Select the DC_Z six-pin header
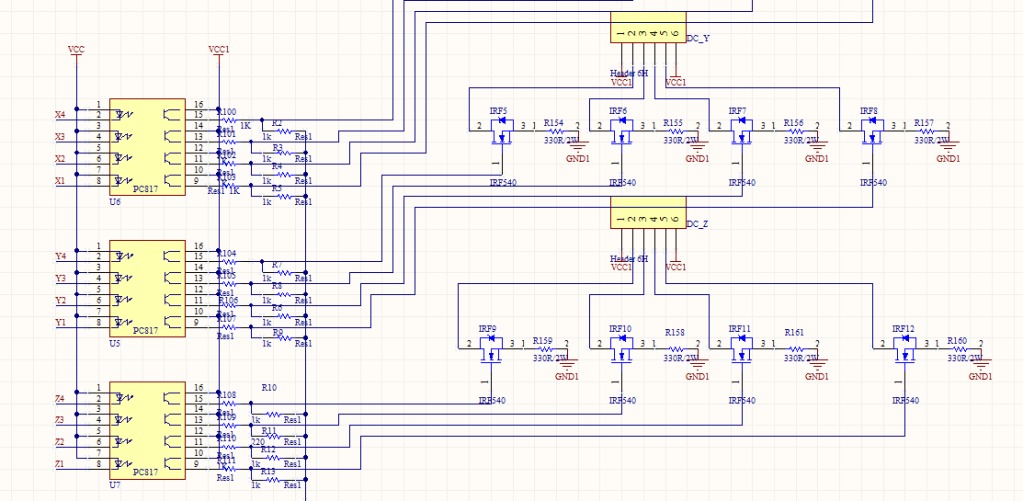The height and width of the screenshot is (501, 1023). tap(648, 213)
